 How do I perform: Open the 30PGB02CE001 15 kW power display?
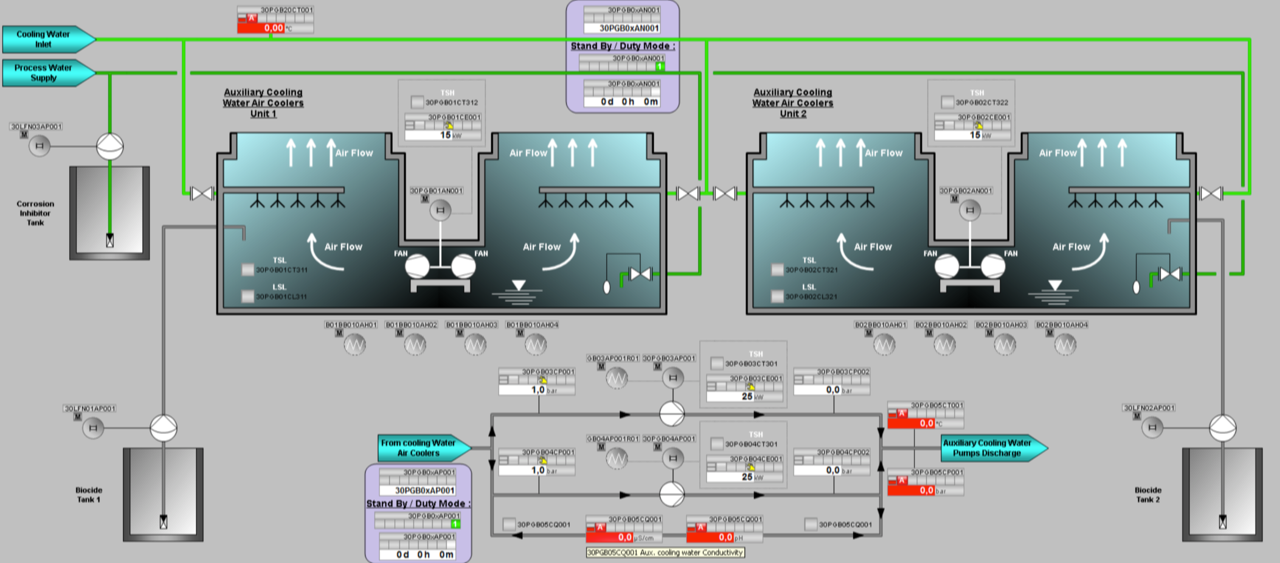(973, 126)
